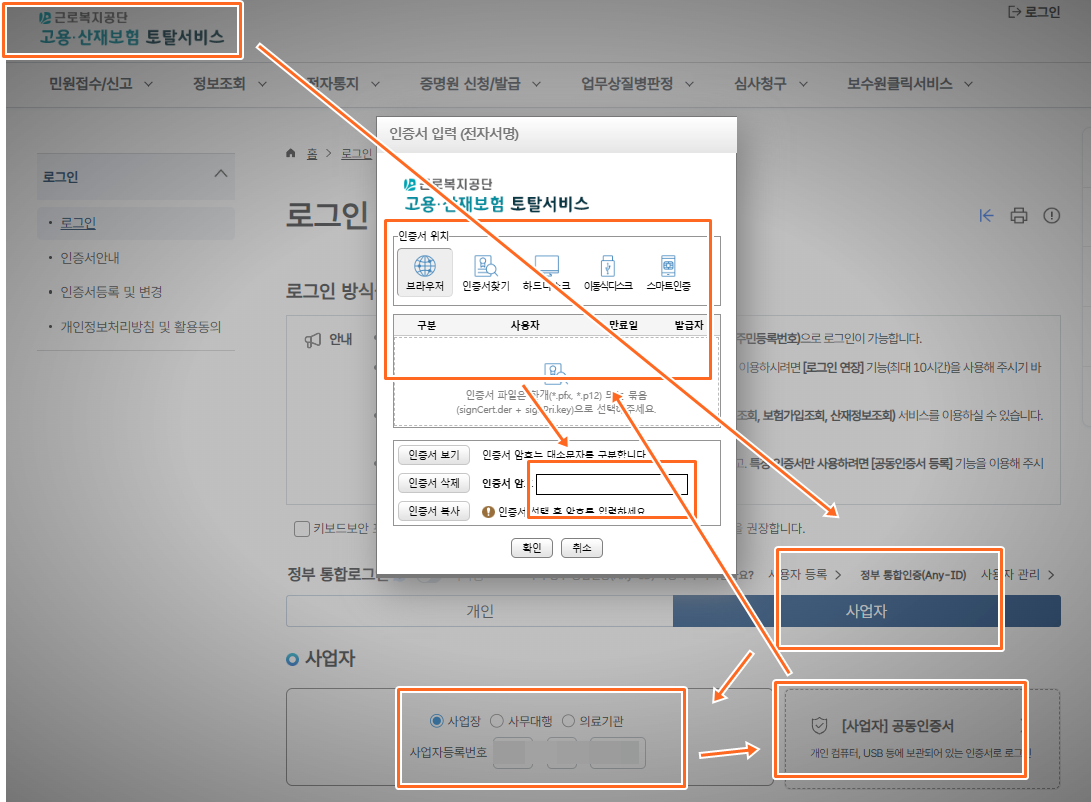Select the 하드디스크 certificate location
Image resolution: width=1091 pixels, height=802 pixels.
(546, 272)
